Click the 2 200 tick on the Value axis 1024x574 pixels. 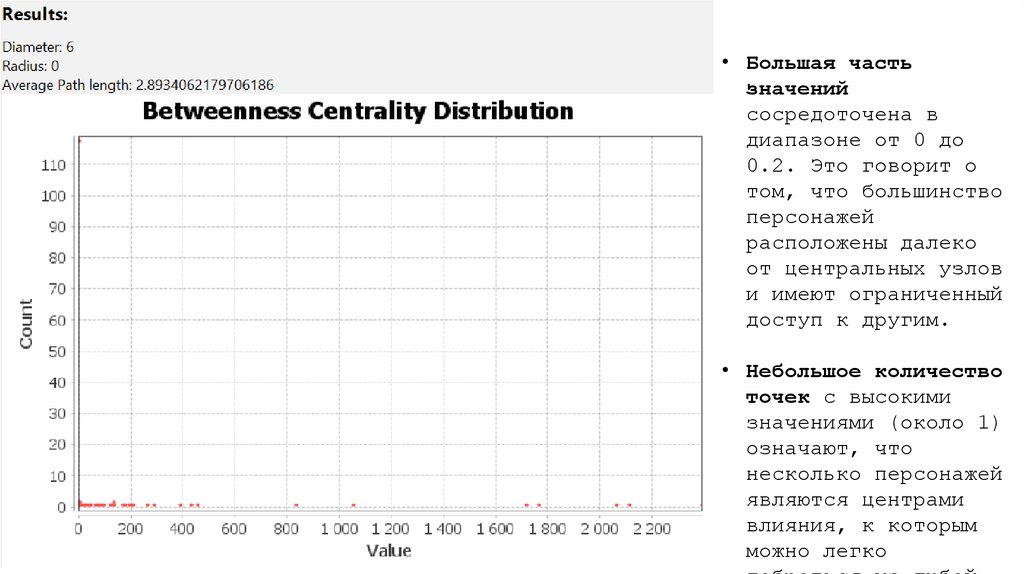[652, 527]
